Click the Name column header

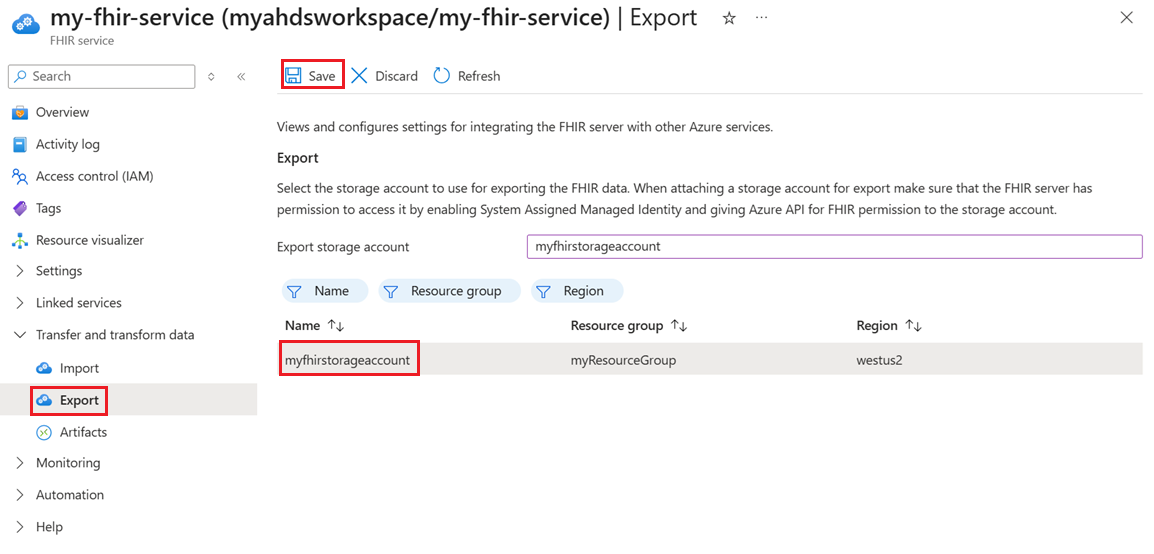[302, 325]
